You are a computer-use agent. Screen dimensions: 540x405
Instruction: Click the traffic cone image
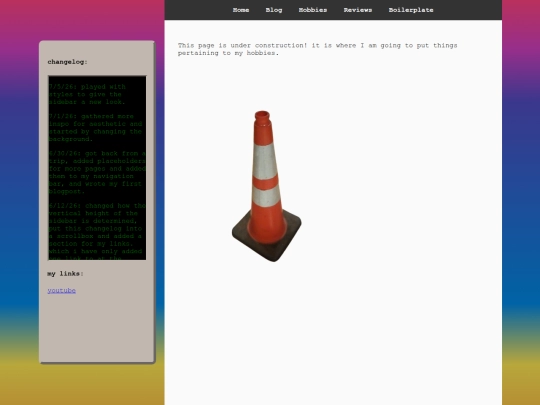267,186
